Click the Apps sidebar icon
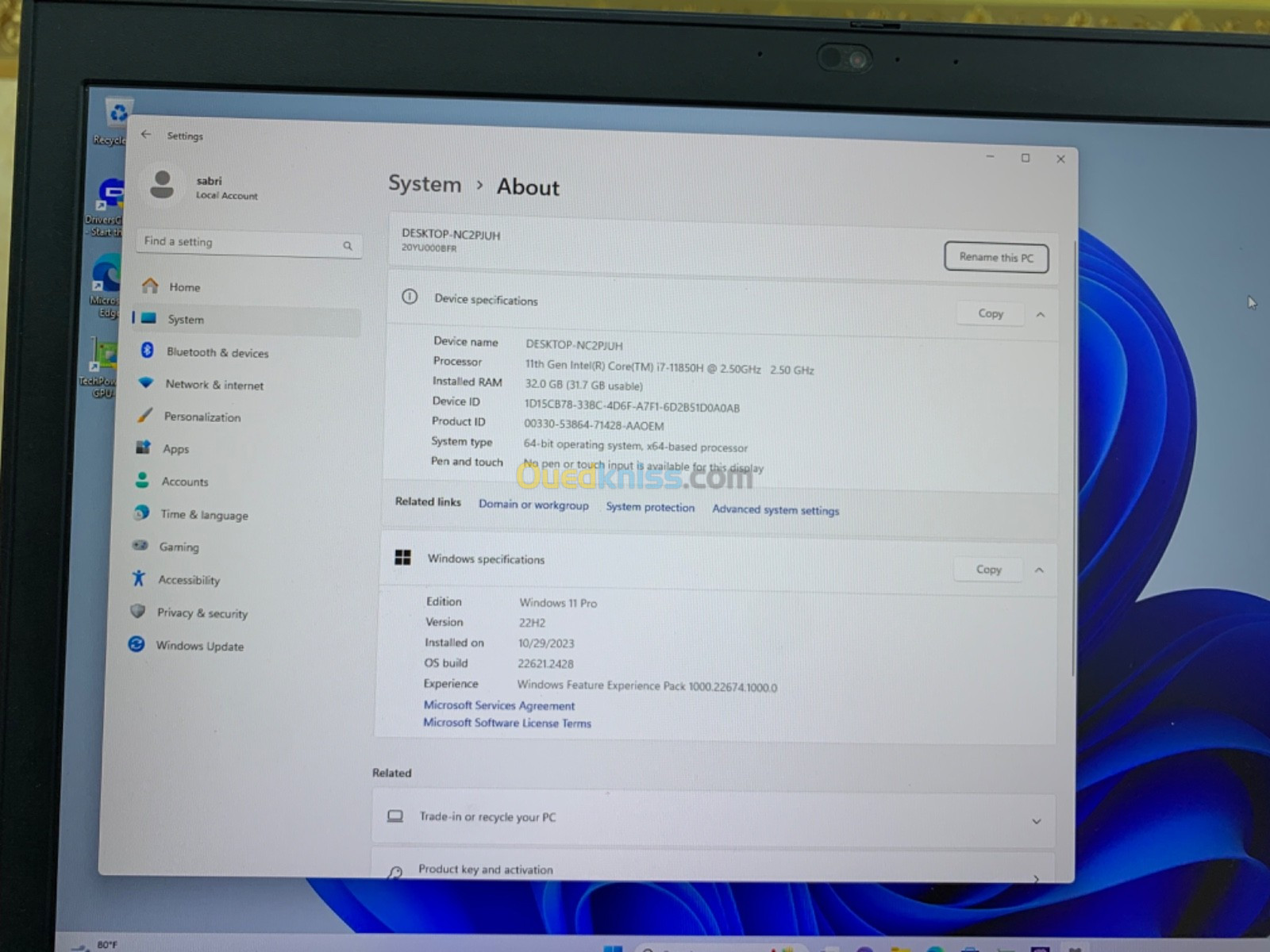 [x=143, y=447]
